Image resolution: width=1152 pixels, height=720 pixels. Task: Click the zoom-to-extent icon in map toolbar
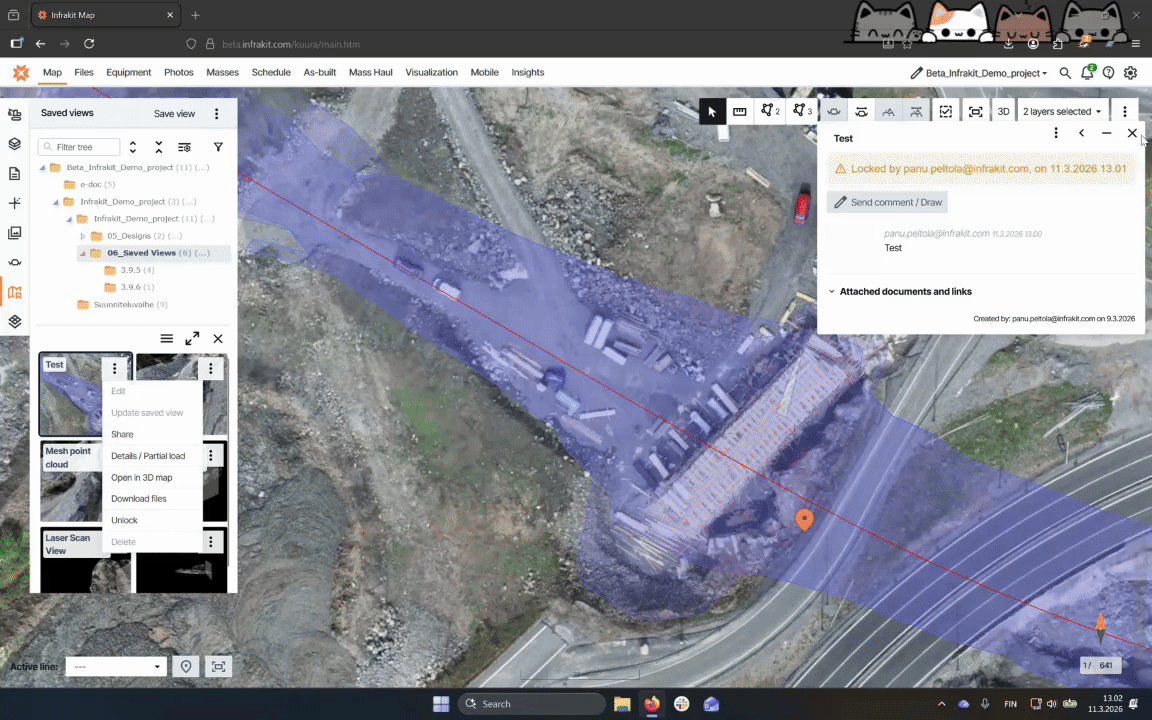(x=975, y=112)
